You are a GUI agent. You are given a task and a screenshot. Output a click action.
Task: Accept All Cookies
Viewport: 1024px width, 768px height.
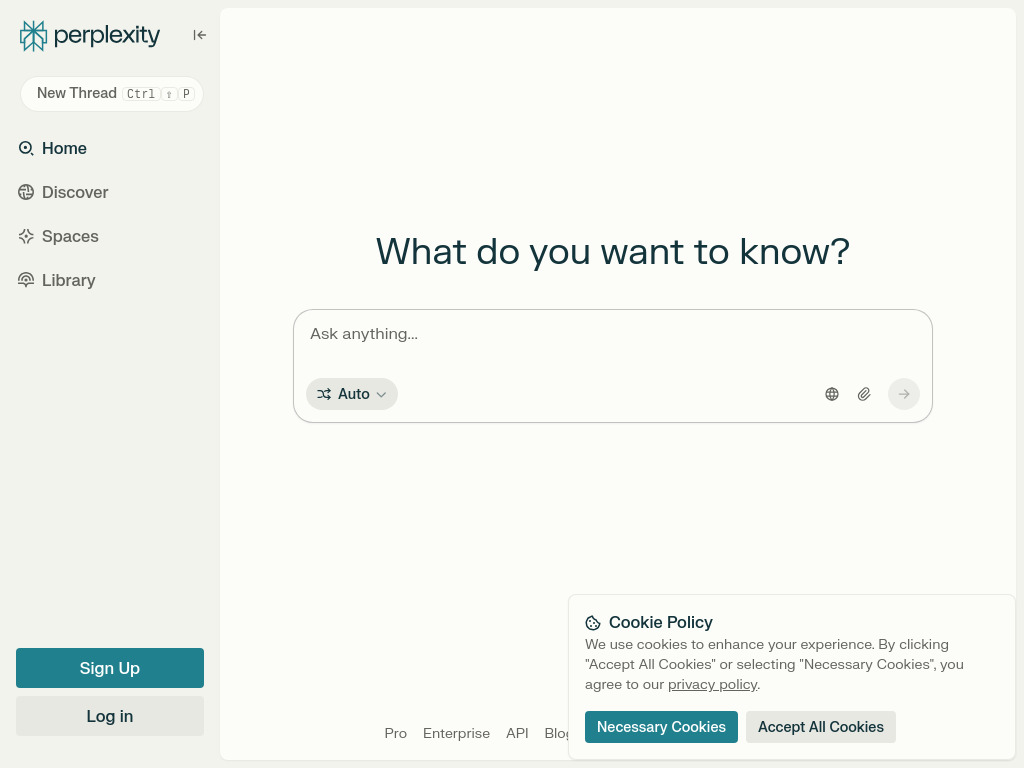(x=820, y=727)
